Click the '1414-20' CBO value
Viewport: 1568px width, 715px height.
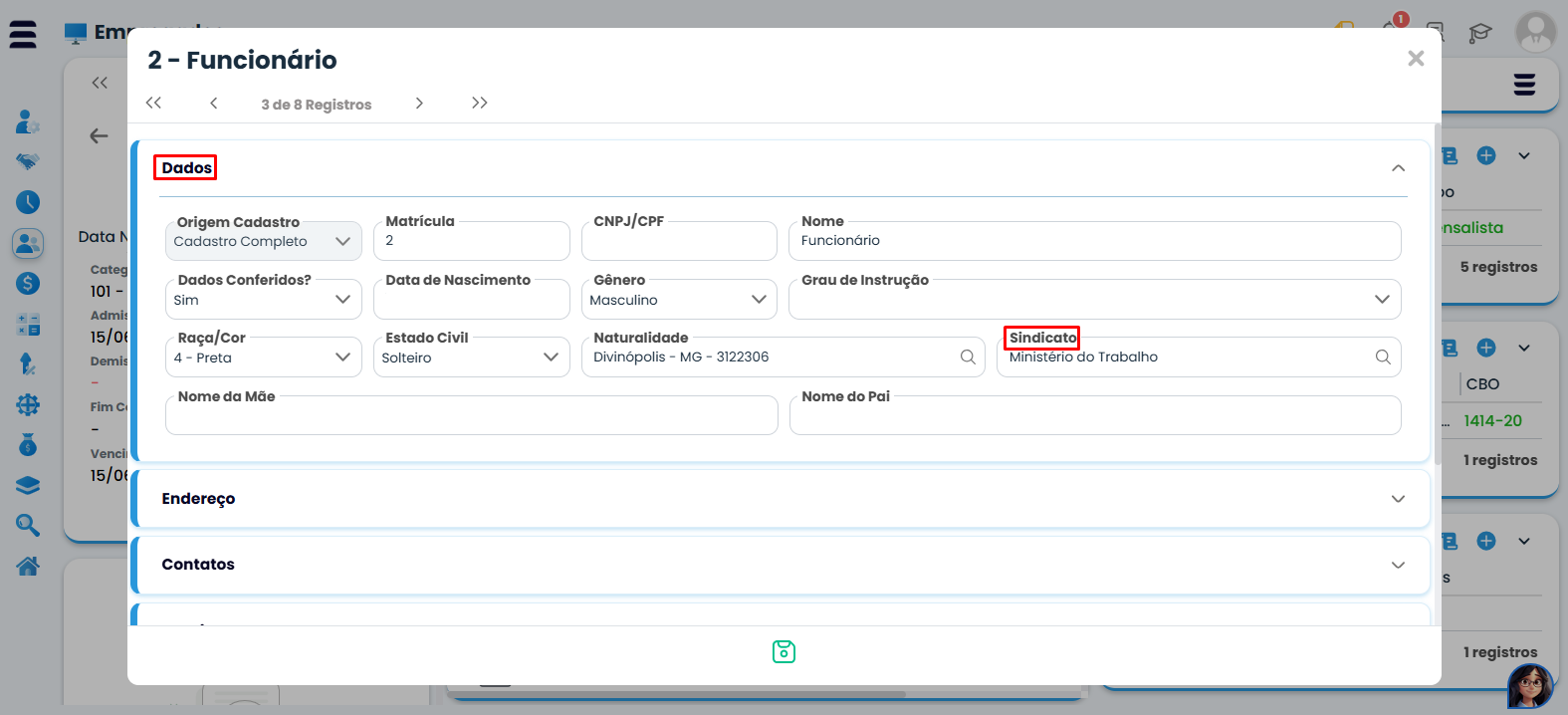pyautogui.click(x=1492, y=421)
